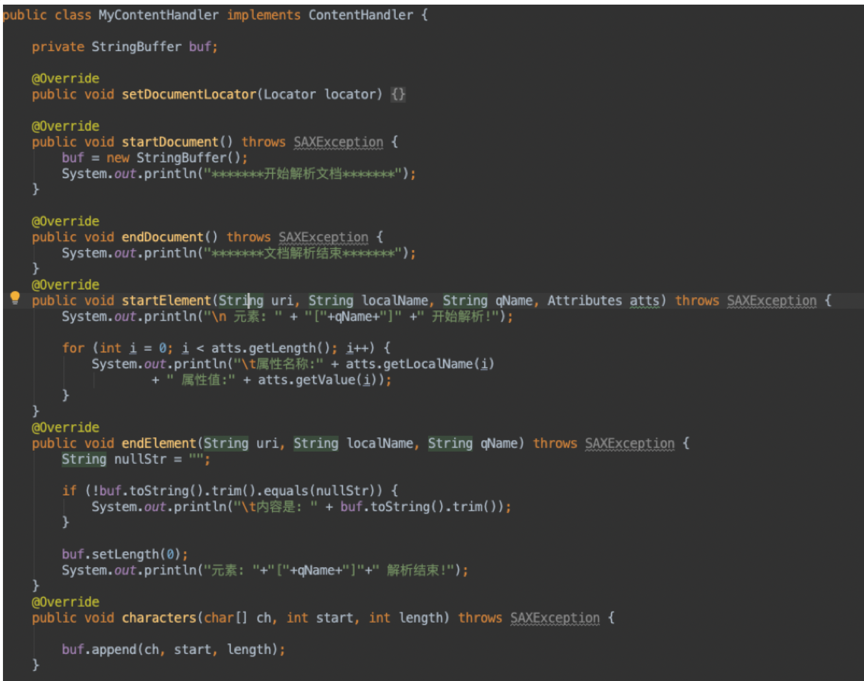Viewport: 864px width, 681px height.
Task: Click the println with 解析结束 string
Action: coord(264,570)
